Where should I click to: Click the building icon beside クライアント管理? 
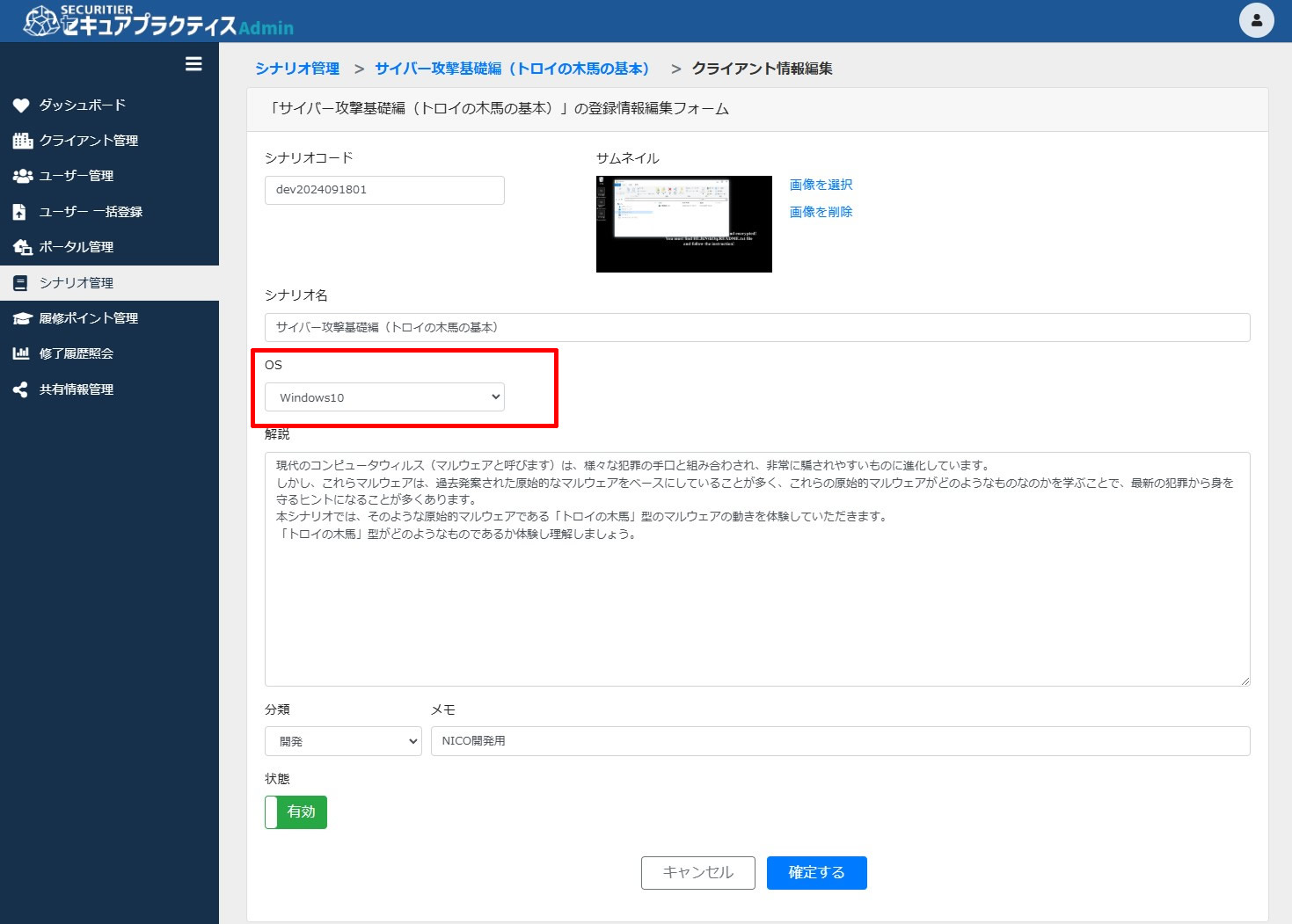click(x=22, y=141)
